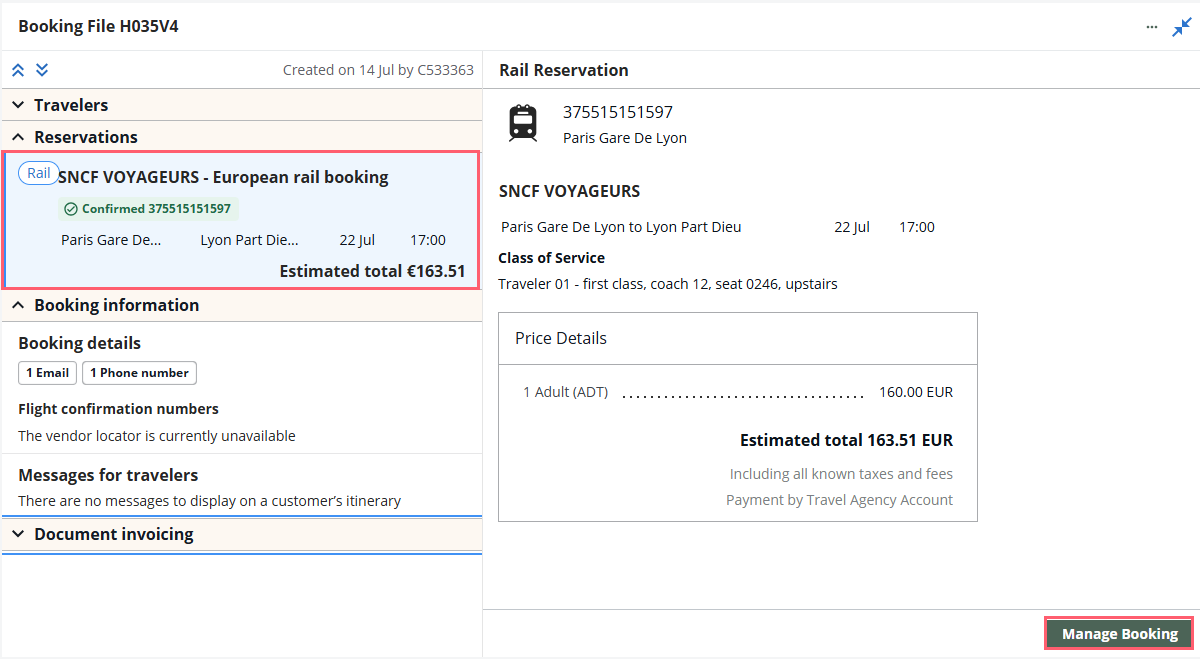Click truncated 'Paris Gare De...' in reservation card
Screen dimensions: 1200x659
click(111, 240)
